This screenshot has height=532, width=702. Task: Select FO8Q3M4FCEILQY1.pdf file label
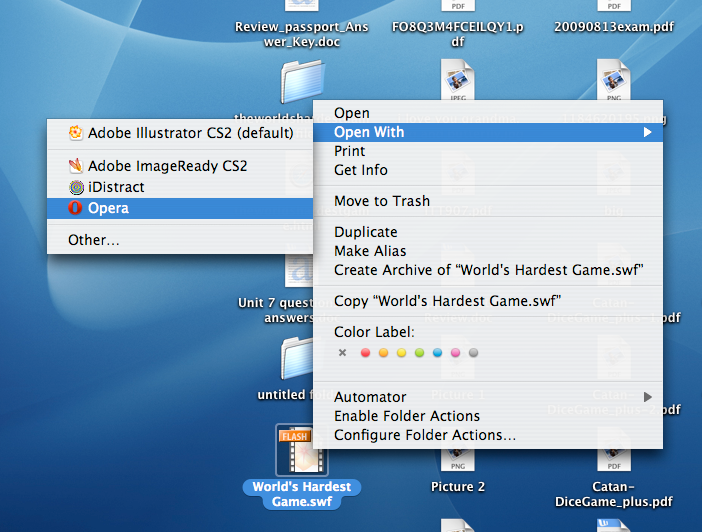coord(458,34)
